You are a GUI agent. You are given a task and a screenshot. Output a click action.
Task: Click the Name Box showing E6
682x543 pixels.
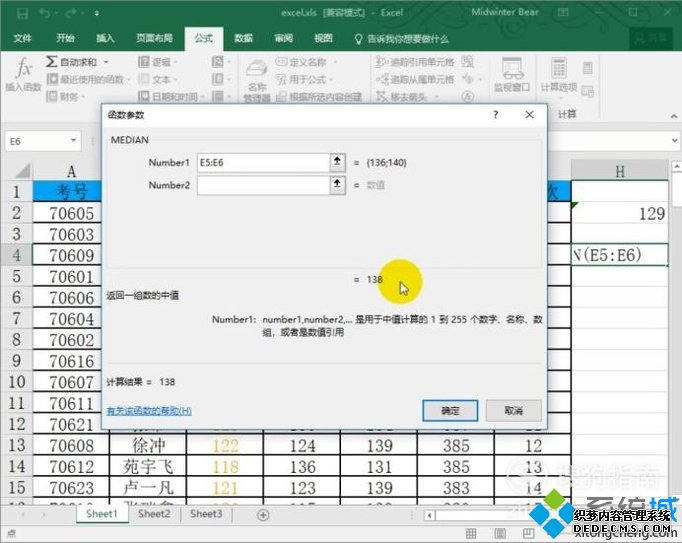click(x=37, y=141)
